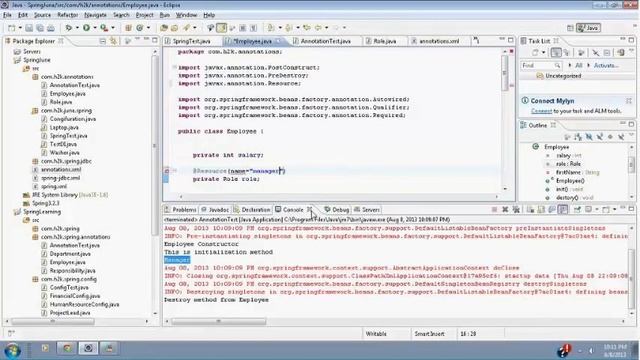Click the error marker beside @Resource line
640x360 pixels.
[167, 171]
